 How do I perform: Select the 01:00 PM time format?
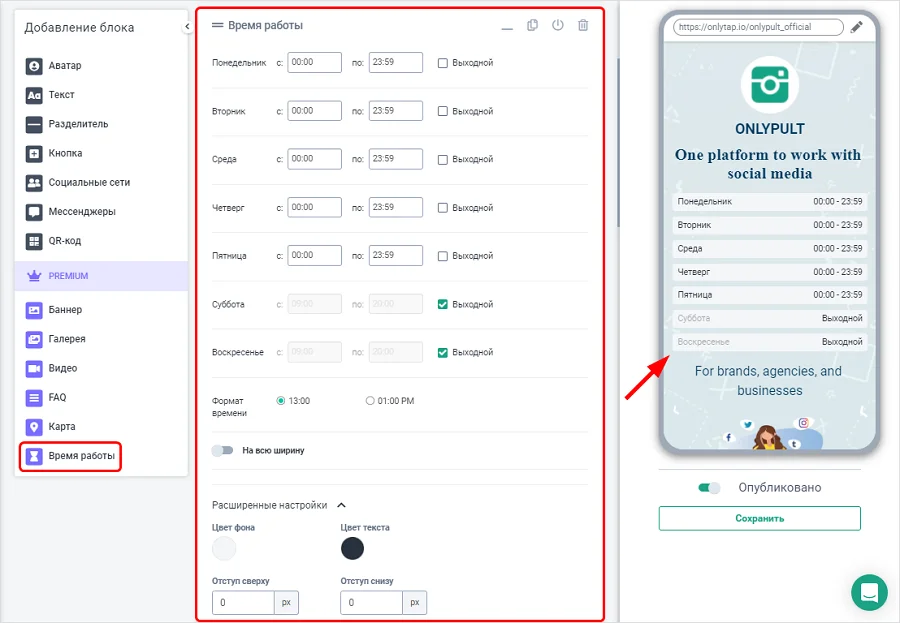(x=370, y=401)
